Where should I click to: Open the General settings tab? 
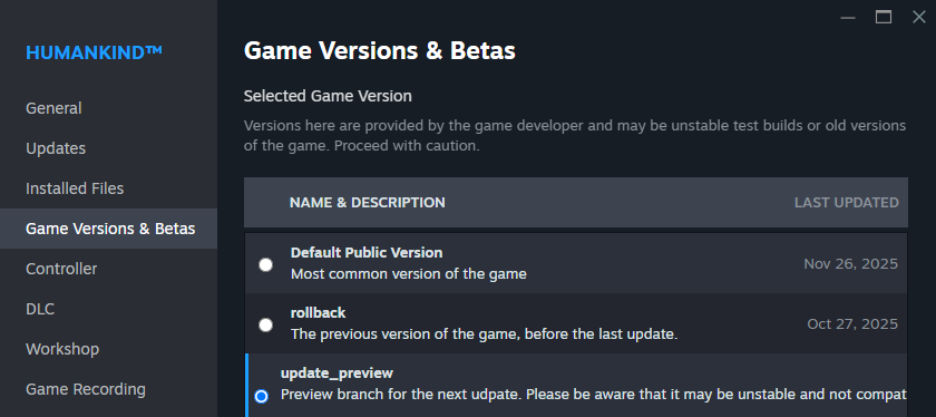tap(54, 108)
